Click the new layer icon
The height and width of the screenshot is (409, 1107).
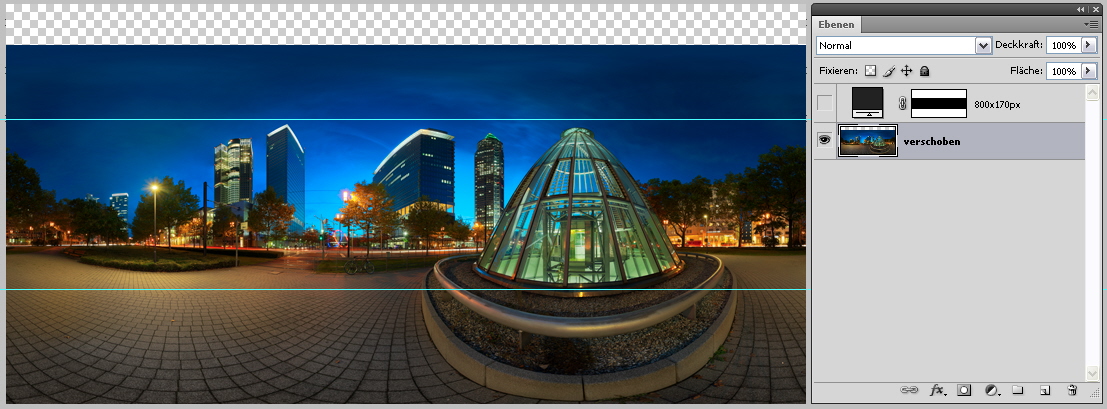tap(1044, 390)
